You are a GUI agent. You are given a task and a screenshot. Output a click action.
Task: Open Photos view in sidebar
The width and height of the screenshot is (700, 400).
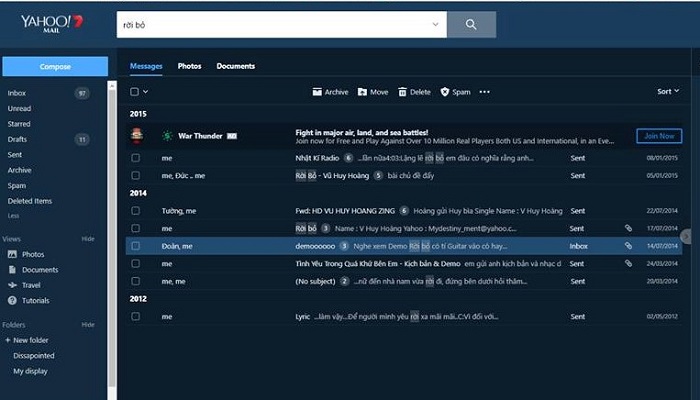click(33, 254)
